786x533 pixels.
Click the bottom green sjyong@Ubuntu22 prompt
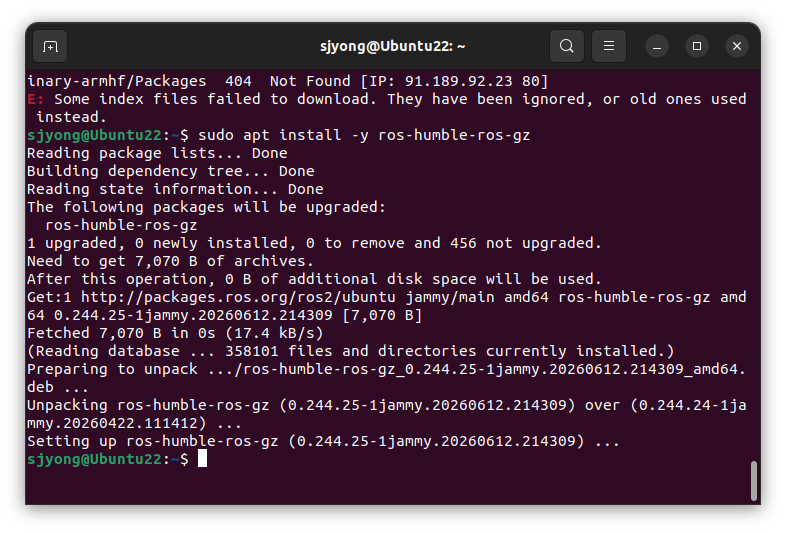tap(94, 459)
